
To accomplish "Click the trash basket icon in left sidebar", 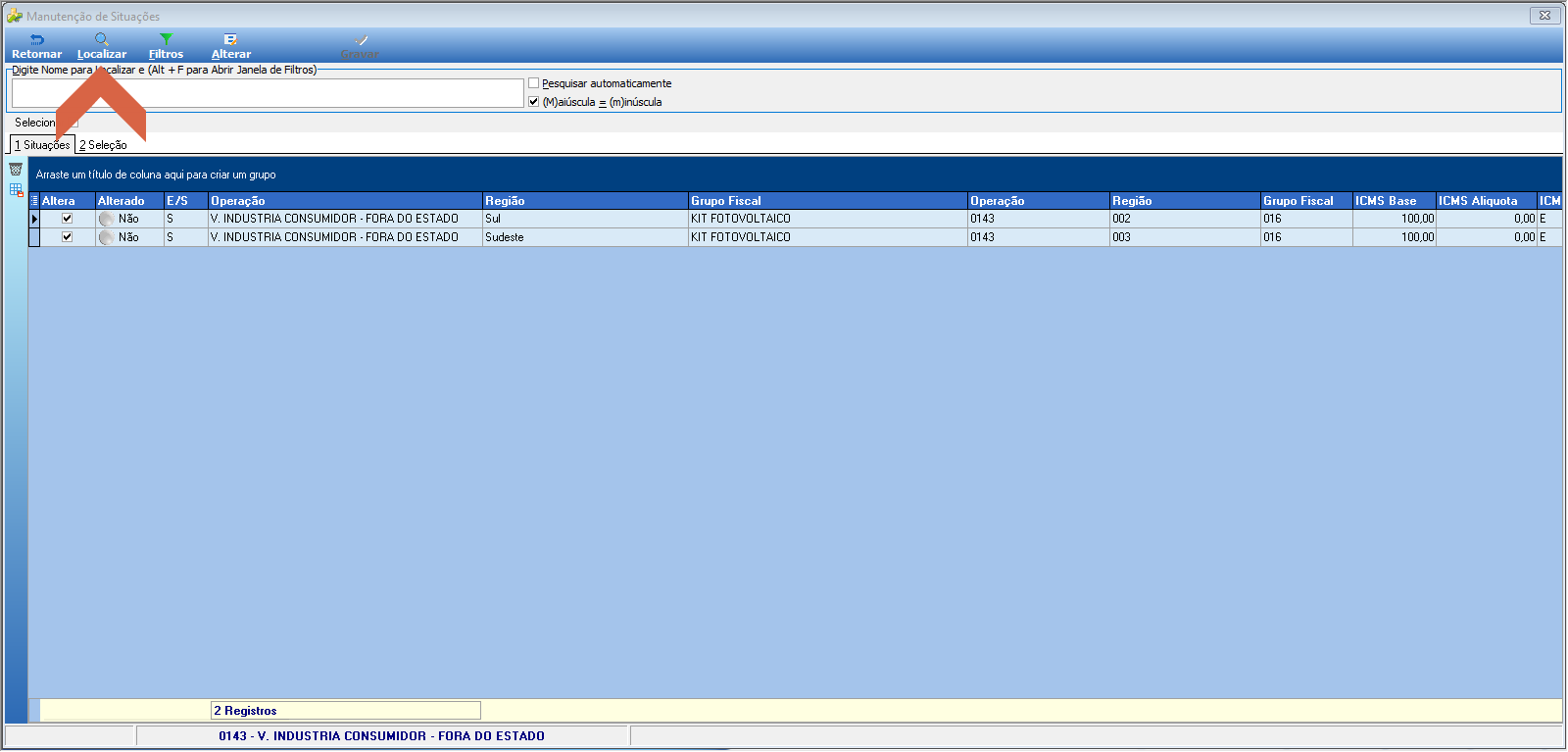I will (16, 170).
